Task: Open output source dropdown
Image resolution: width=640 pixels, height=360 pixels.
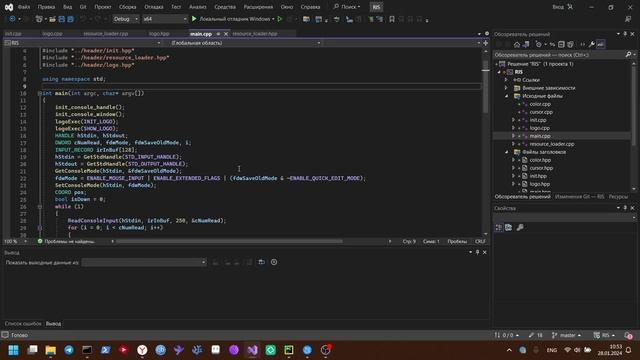Action: [144, 262]
